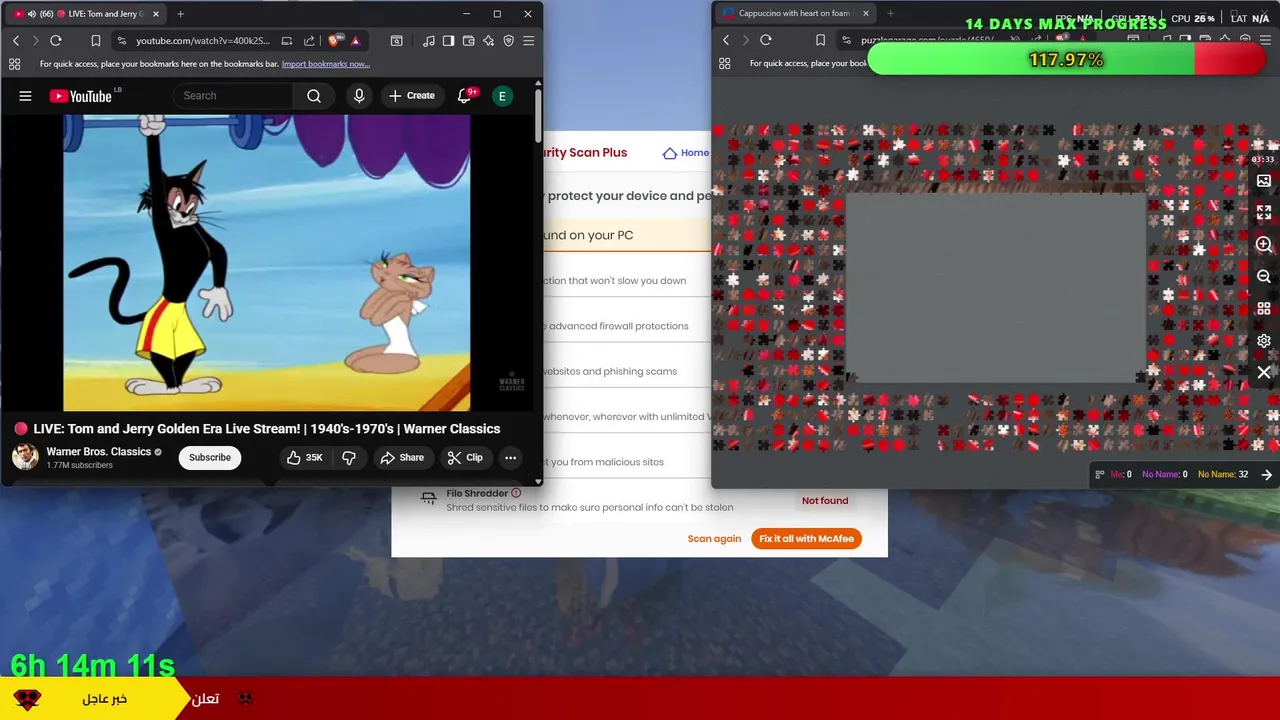Open Brave Shields icon in YouTube window

335,41
